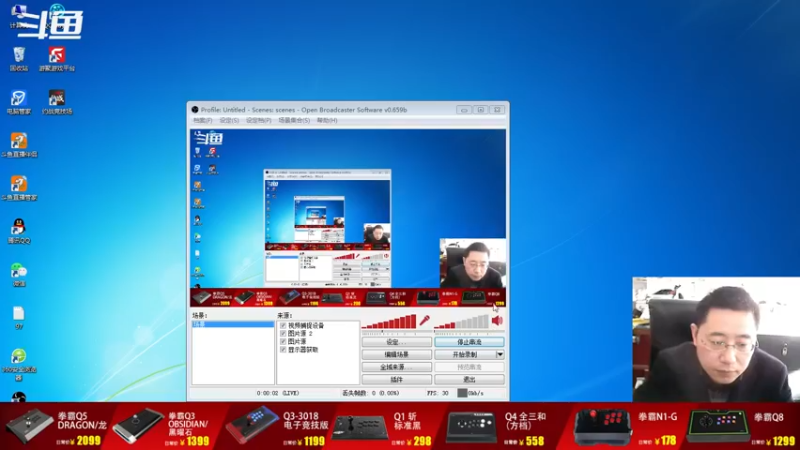Toggle the 图片源 source checkbox
The height and width of the screenshot is (450, 800).
tap(283, 341)
